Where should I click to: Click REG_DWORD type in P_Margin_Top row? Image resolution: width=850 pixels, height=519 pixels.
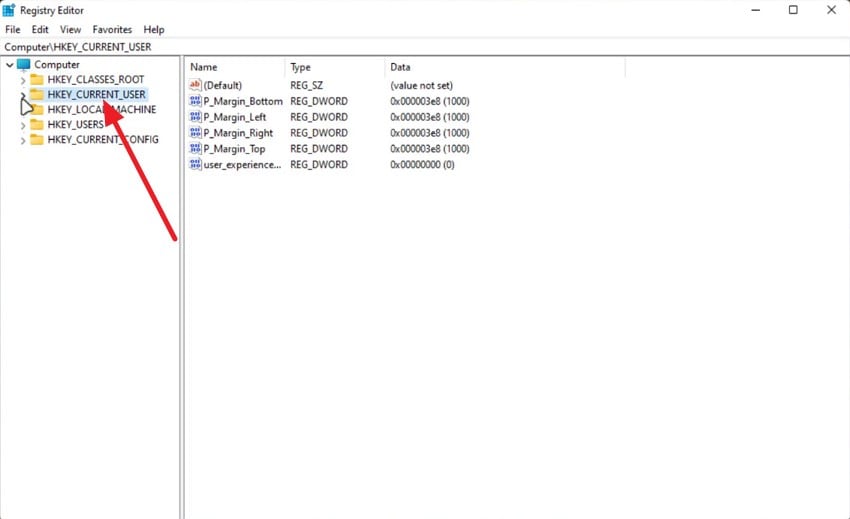(319, 148)
